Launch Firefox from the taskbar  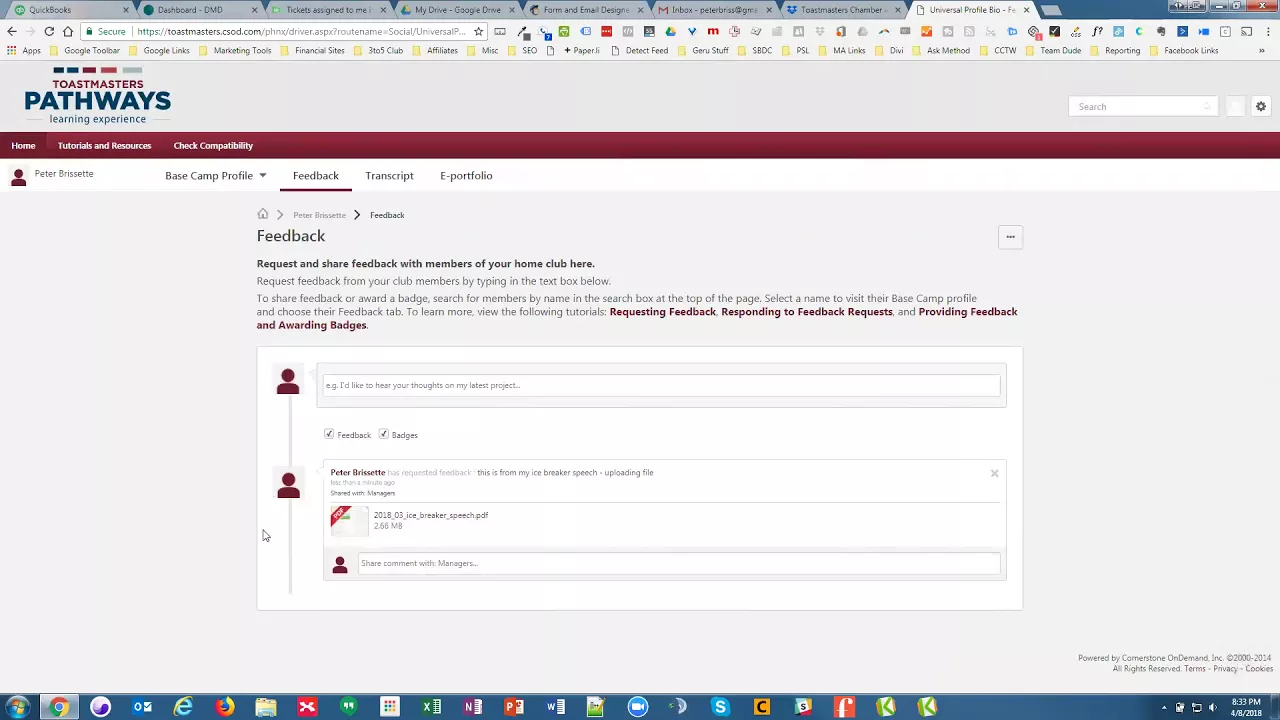224,707
